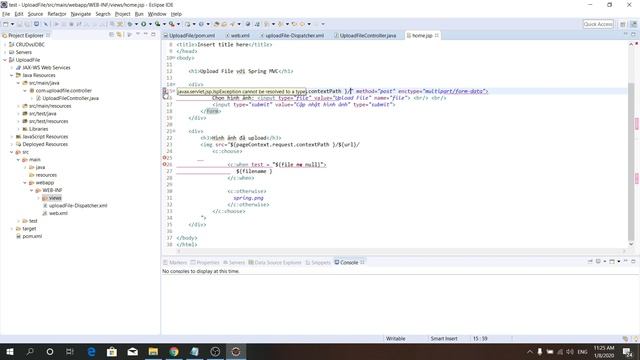Open Chrome from the Windows taskbar

(x=174, y=351)
